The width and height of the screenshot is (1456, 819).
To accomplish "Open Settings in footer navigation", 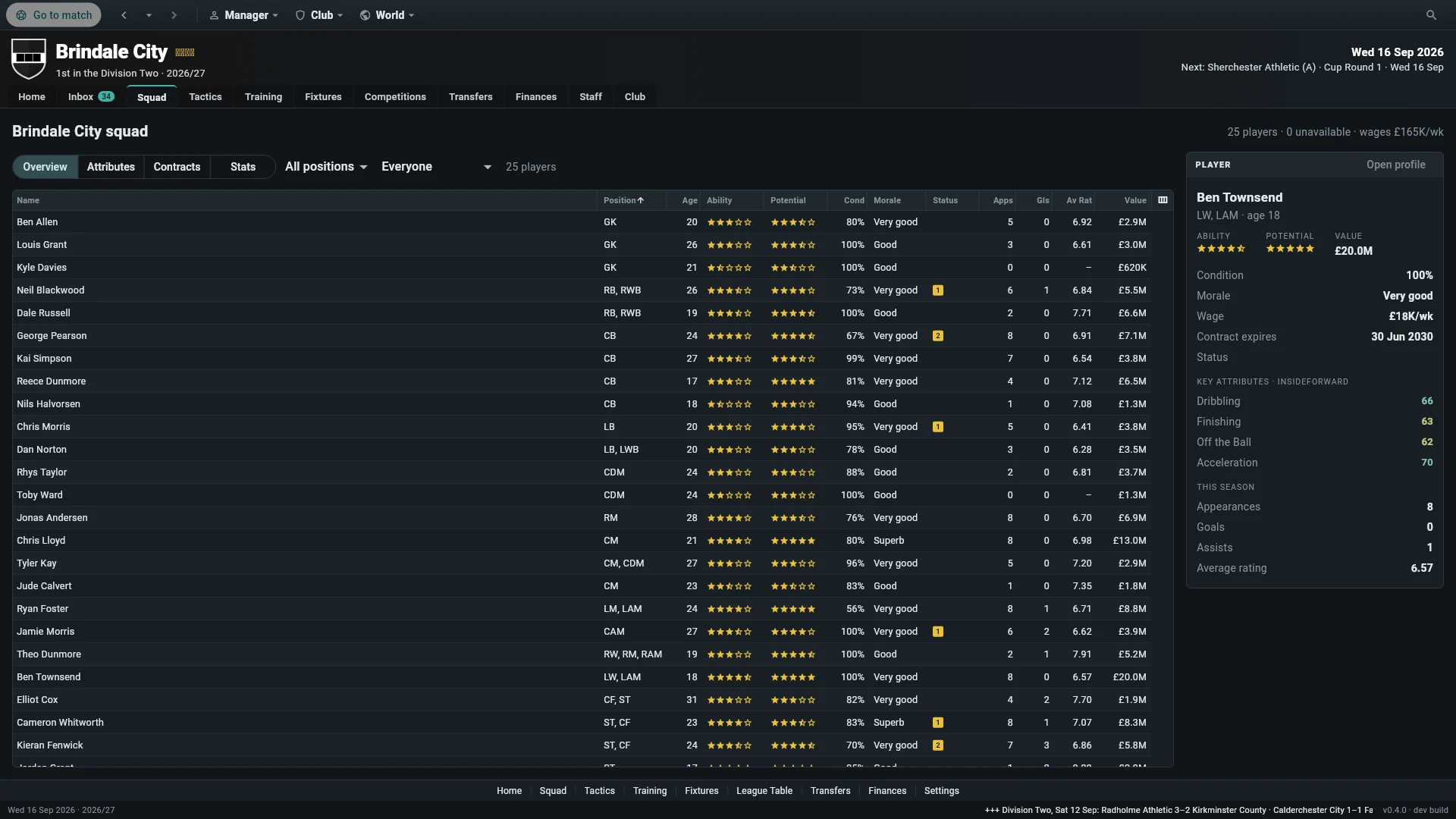I will [x=942, y=790].
